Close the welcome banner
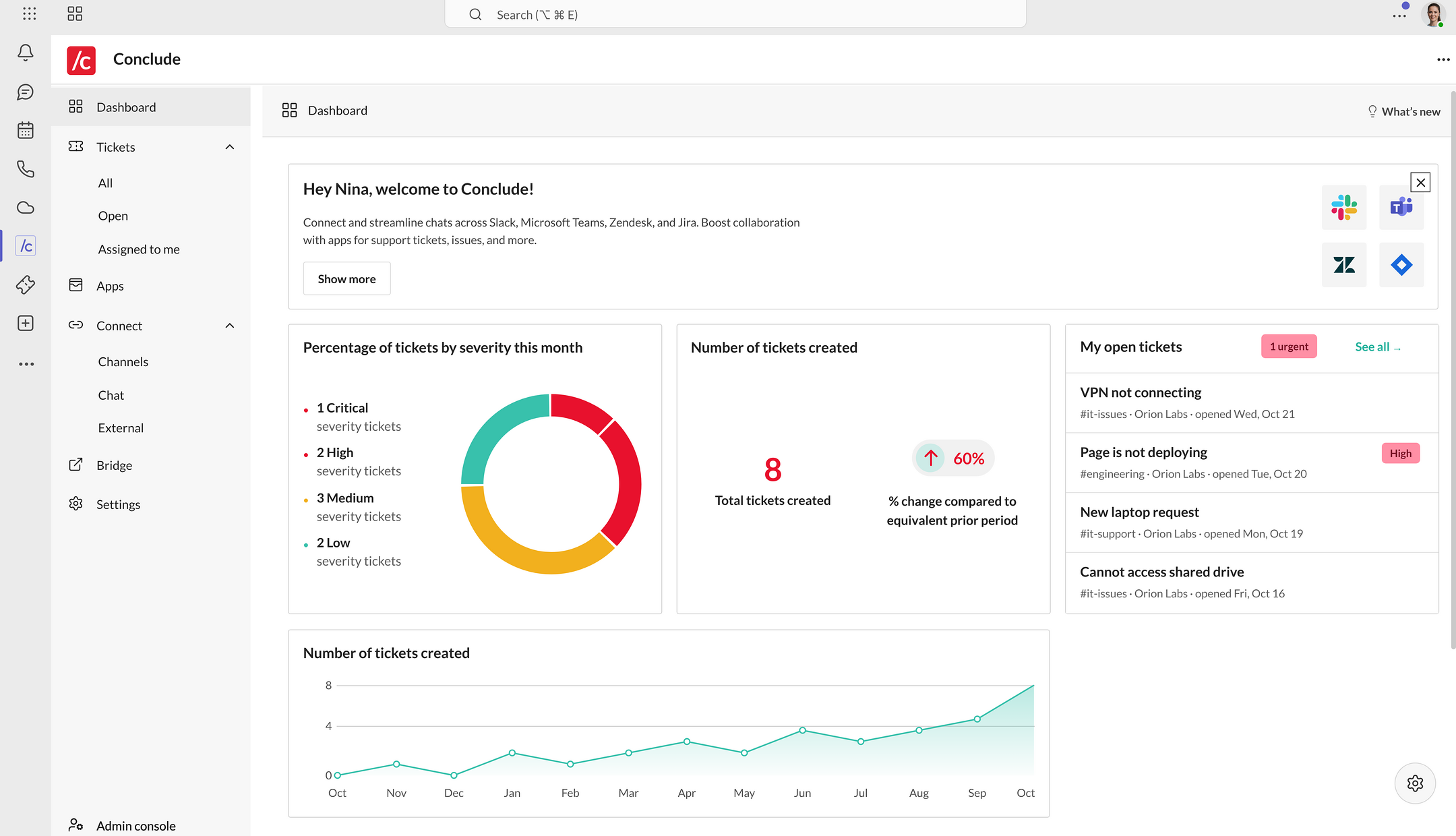This screenshot has width=1456, height=836. tap(1420, 182)
